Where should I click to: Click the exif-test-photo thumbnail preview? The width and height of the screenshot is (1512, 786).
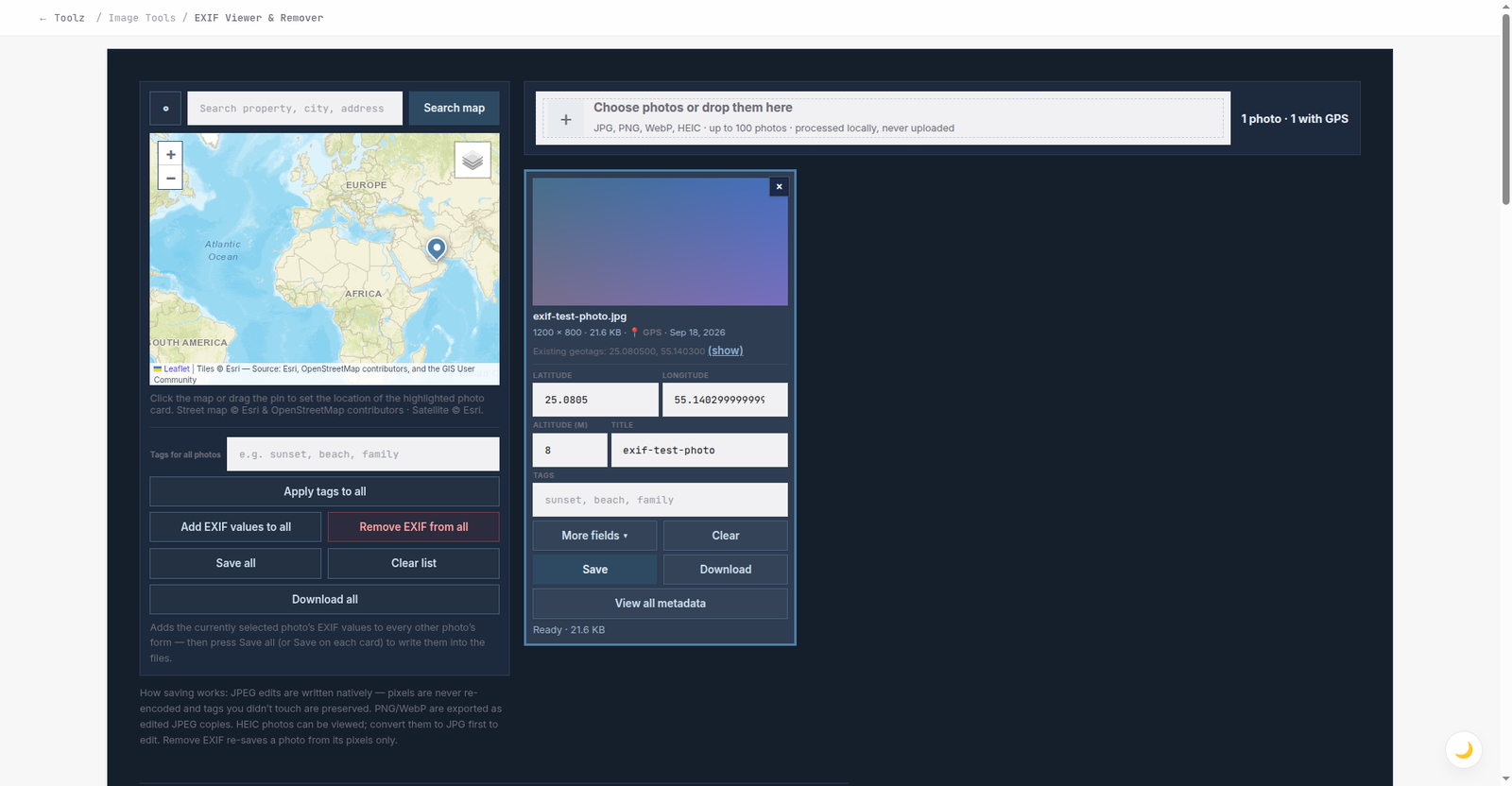(661, 242)
